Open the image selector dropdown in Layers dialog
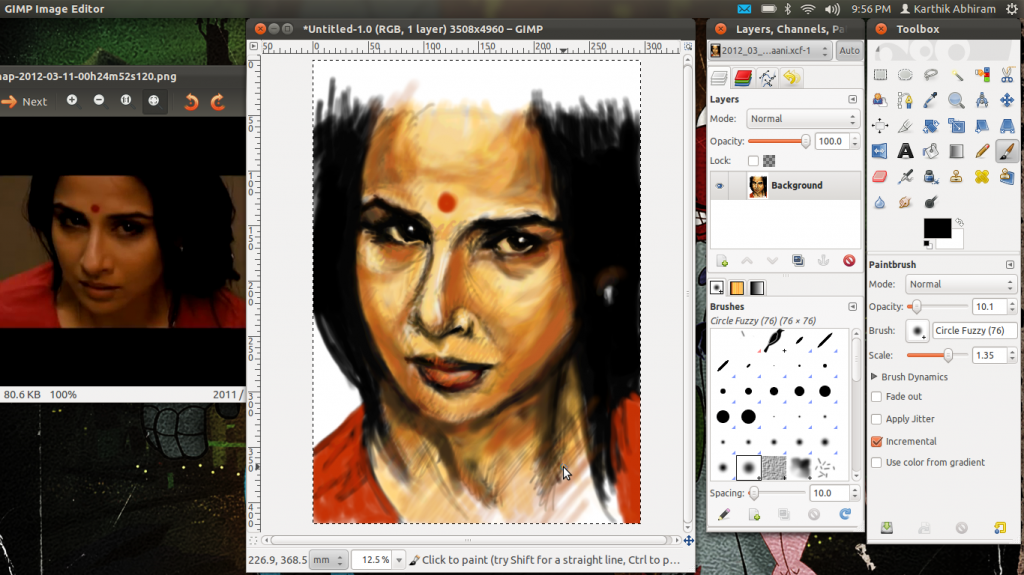Screen dimensions: 1024x575 770,50
